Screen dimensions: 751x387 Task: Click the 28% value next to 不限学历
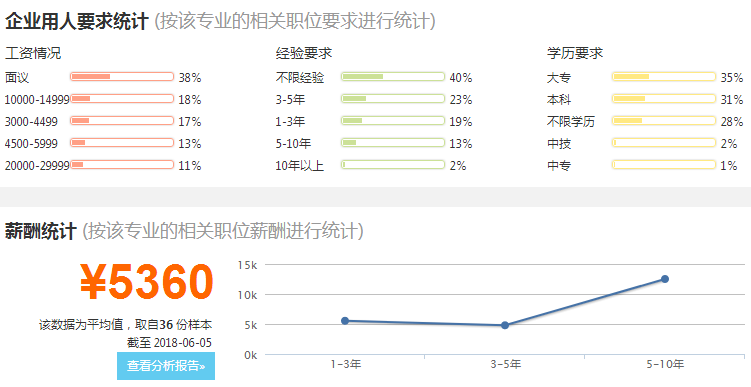pos(732,122)
